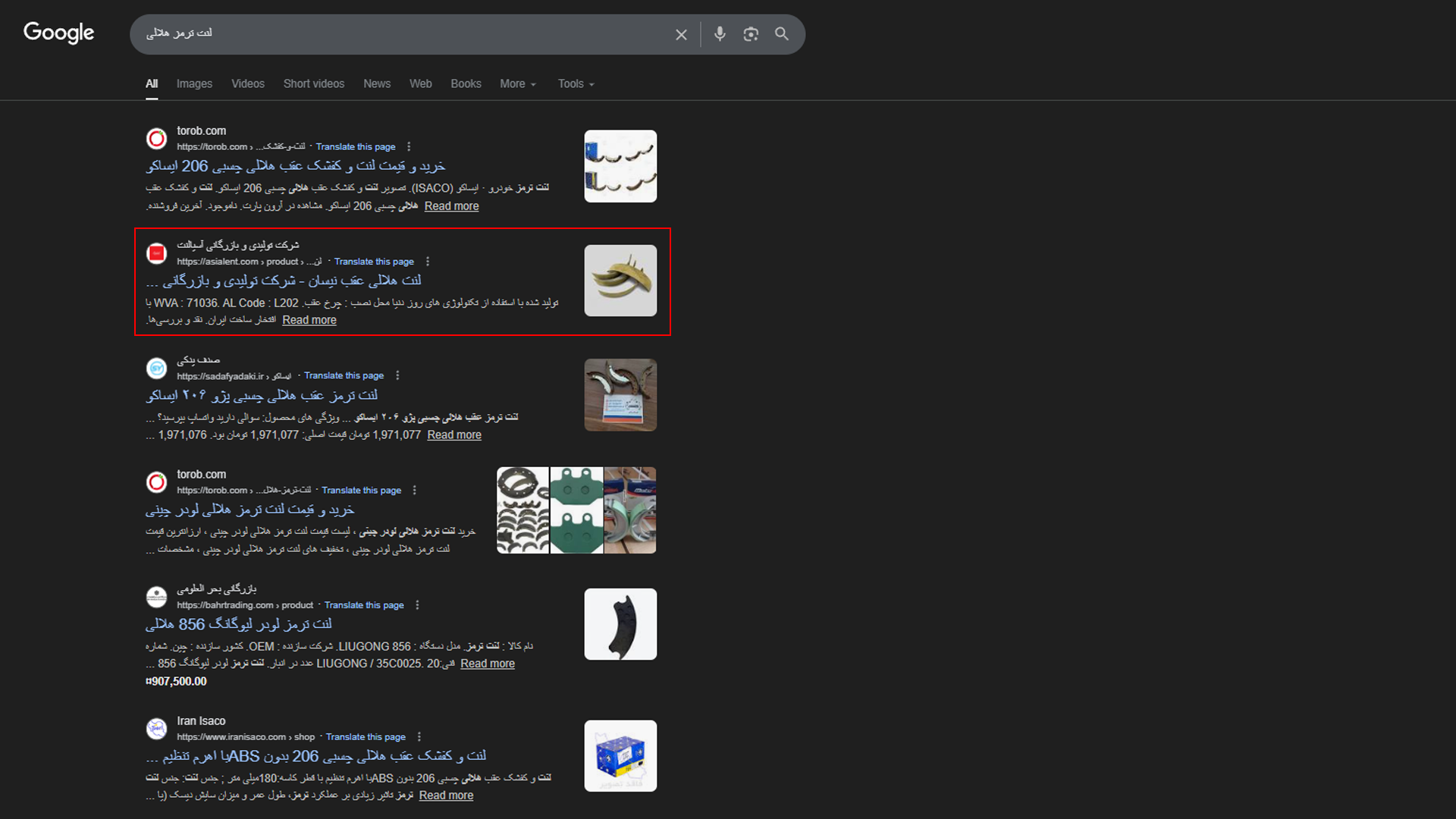Click torob.com favicon on first result
The width and height of the screenshot is (1456, 819).
(x=157, y=139)
